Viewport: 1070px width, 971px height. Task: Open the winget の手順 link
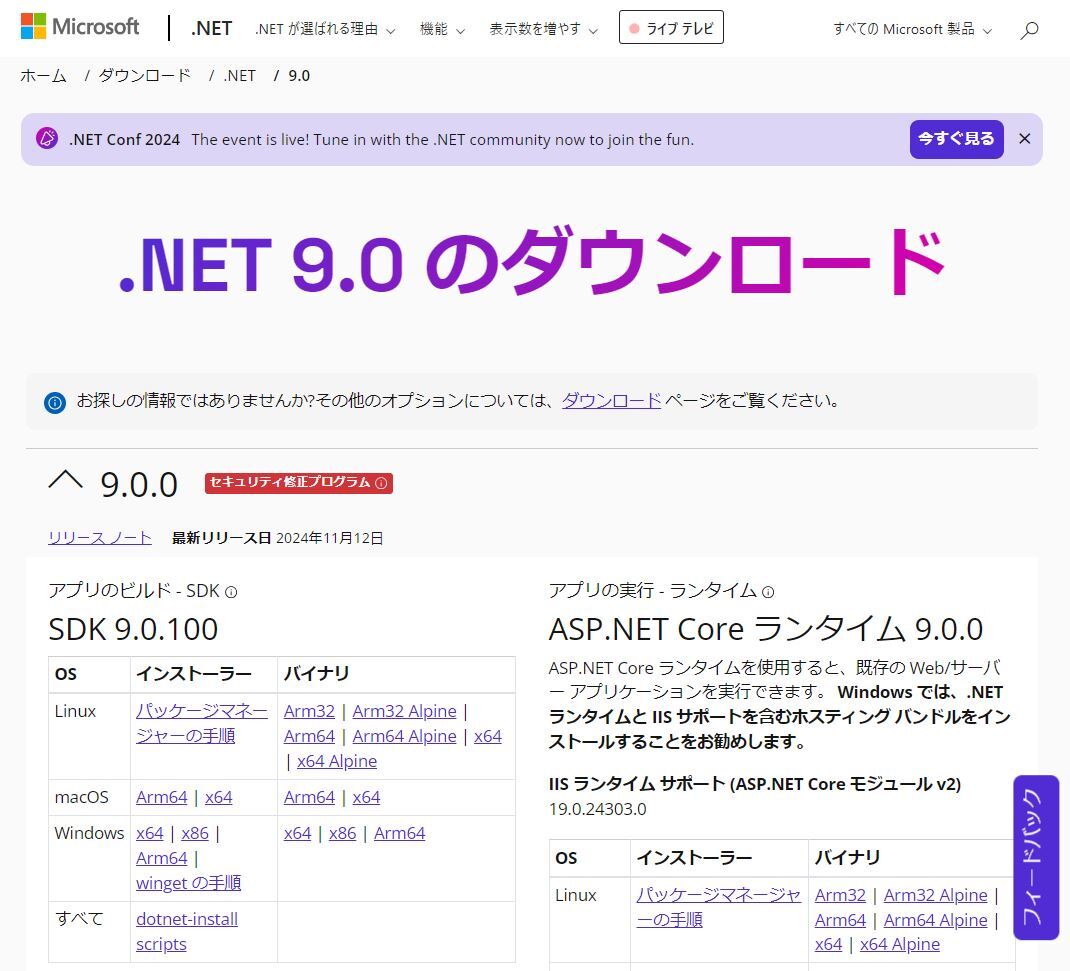(x=188, y=883)
